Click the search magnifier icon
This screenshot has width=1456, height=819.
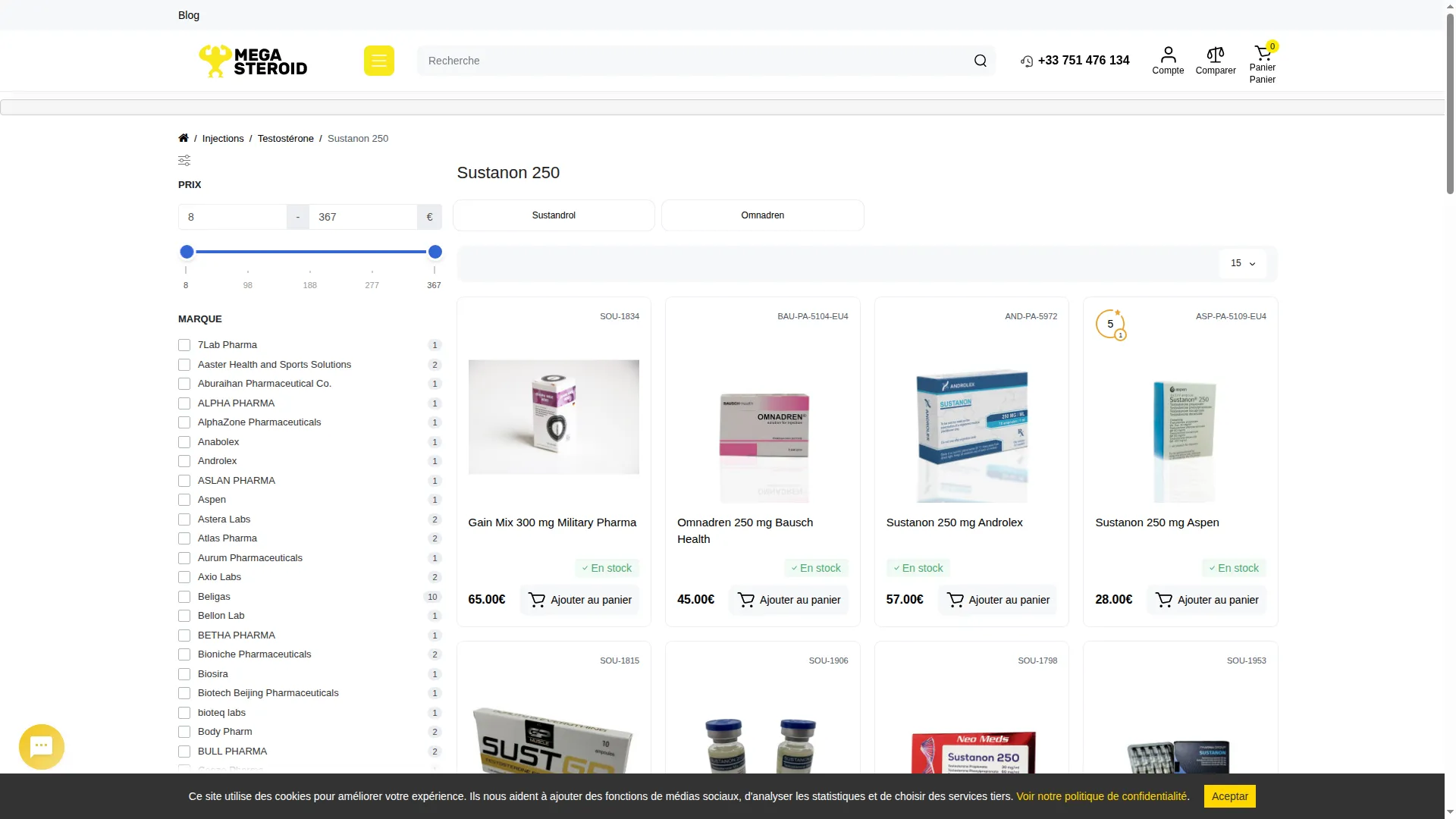(x=981, y=61)
